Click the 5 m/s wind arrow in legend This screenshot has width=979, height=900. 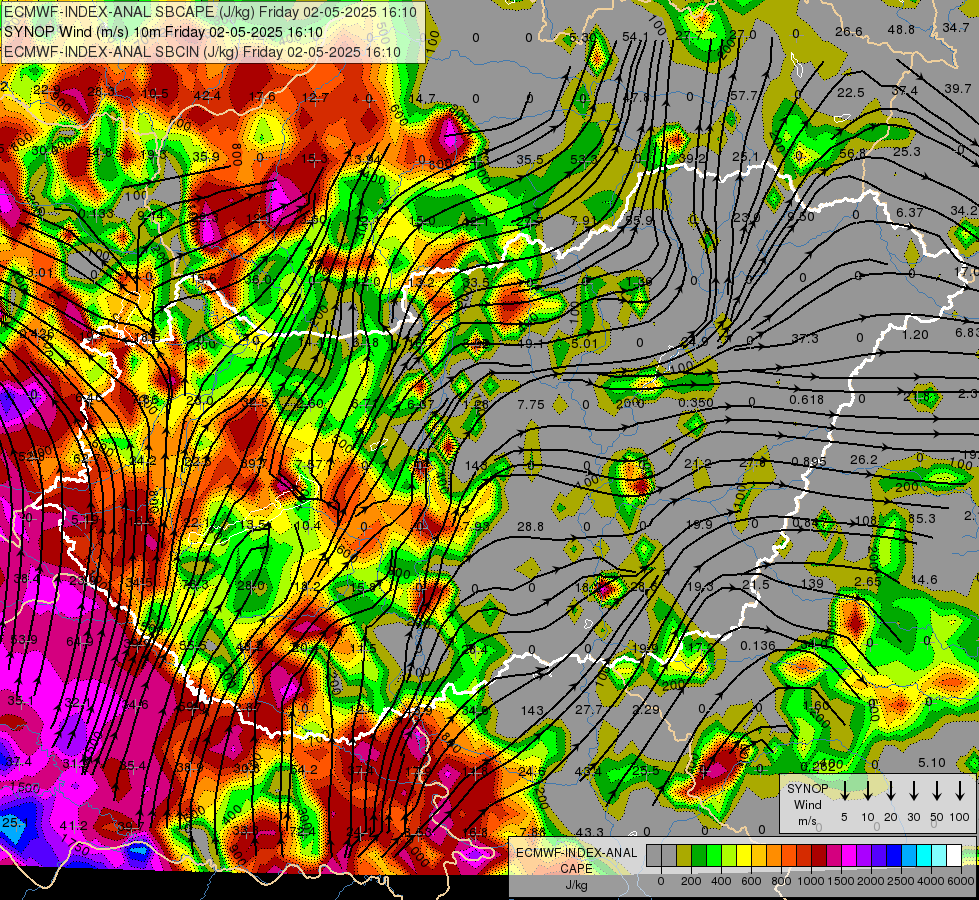pyautogui.click(x=845, y=790)
